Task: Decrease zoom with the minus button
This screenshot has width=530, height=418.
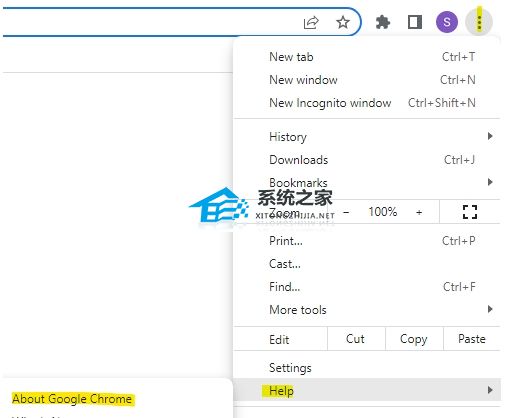Action: [346, 212]
